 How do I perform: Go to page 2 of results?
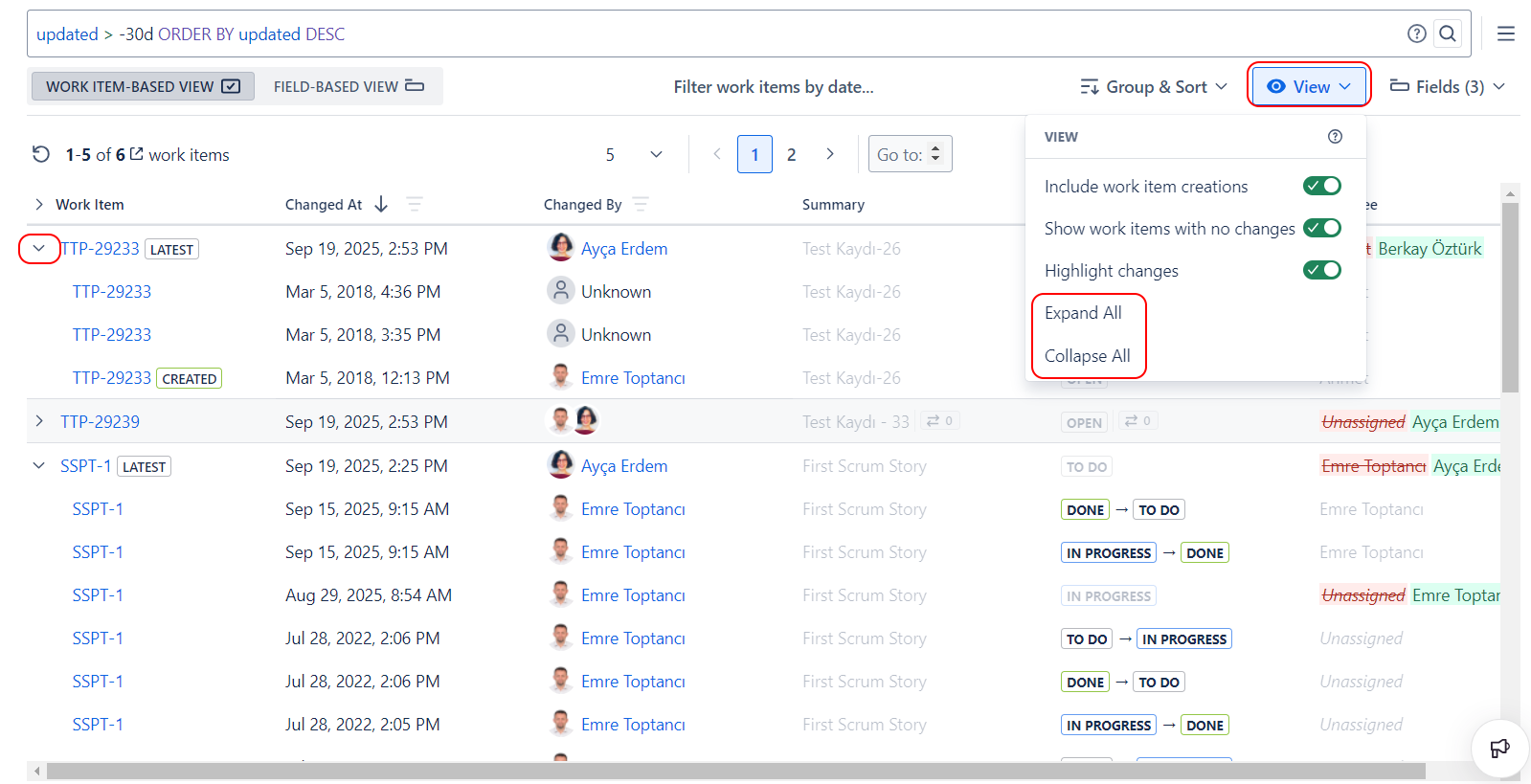click(791, 154)
